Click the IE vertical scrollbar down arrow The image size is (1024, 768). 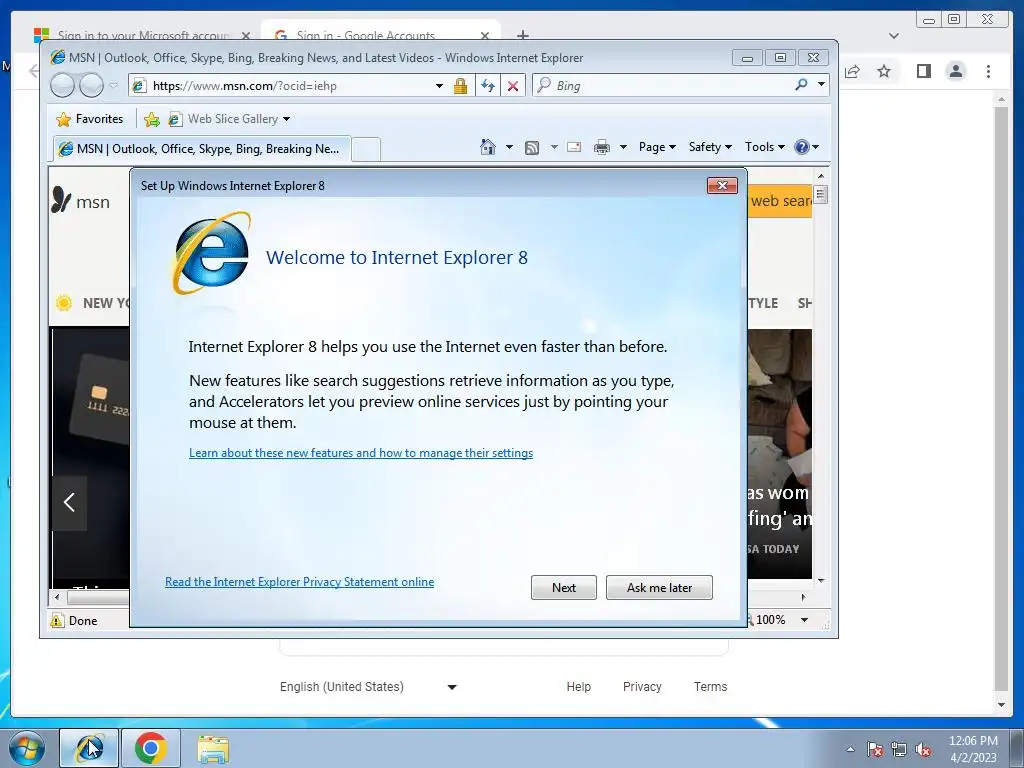[821, 580]
